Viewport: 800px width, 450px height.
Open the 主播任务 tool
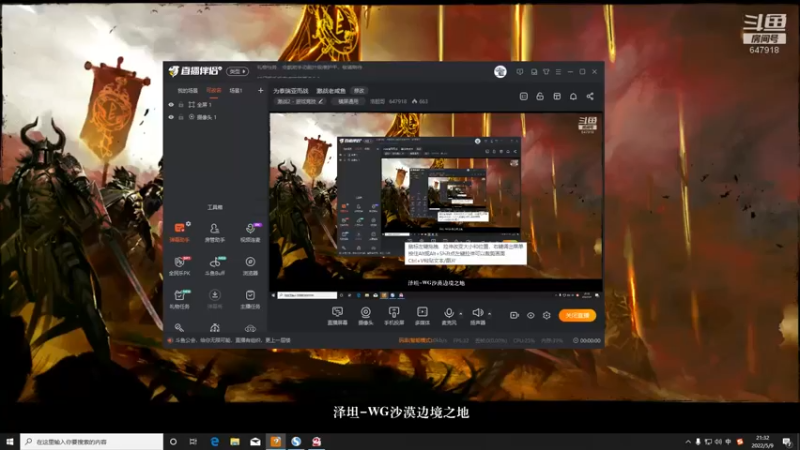tap(250, 298)
